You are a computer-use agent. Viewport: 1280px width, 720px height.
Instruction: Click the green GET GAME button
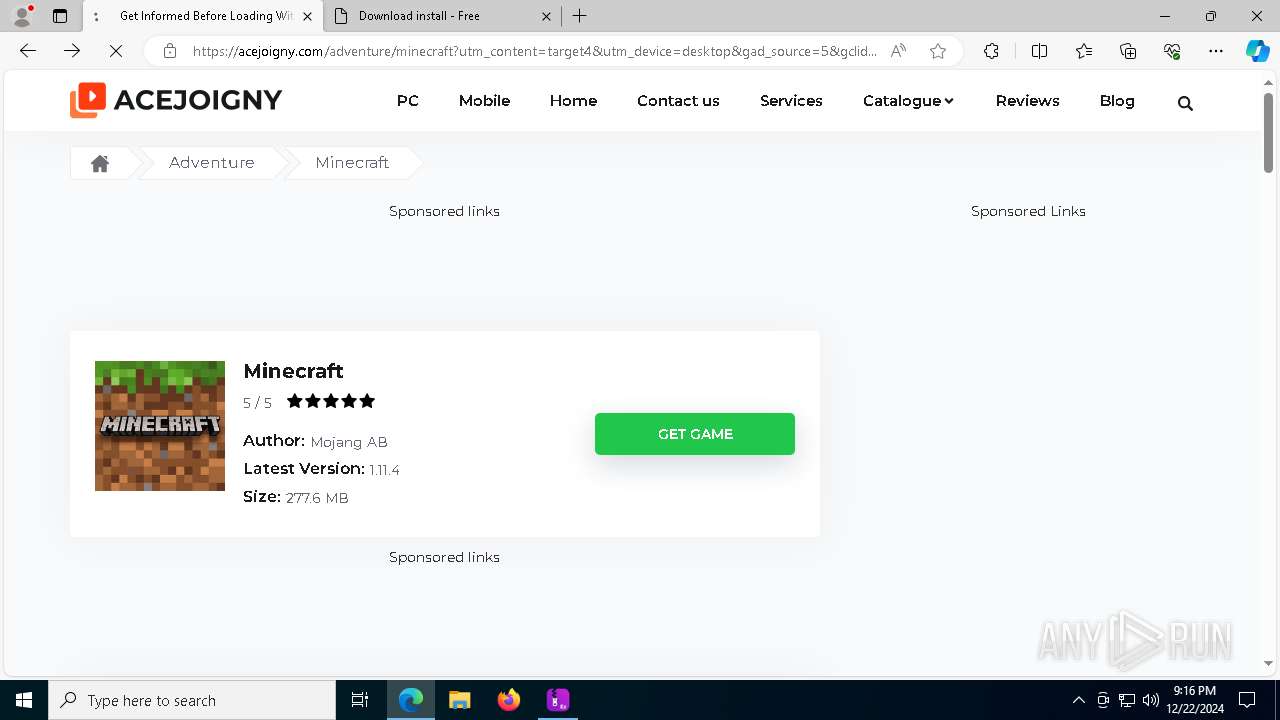[695, 434]
